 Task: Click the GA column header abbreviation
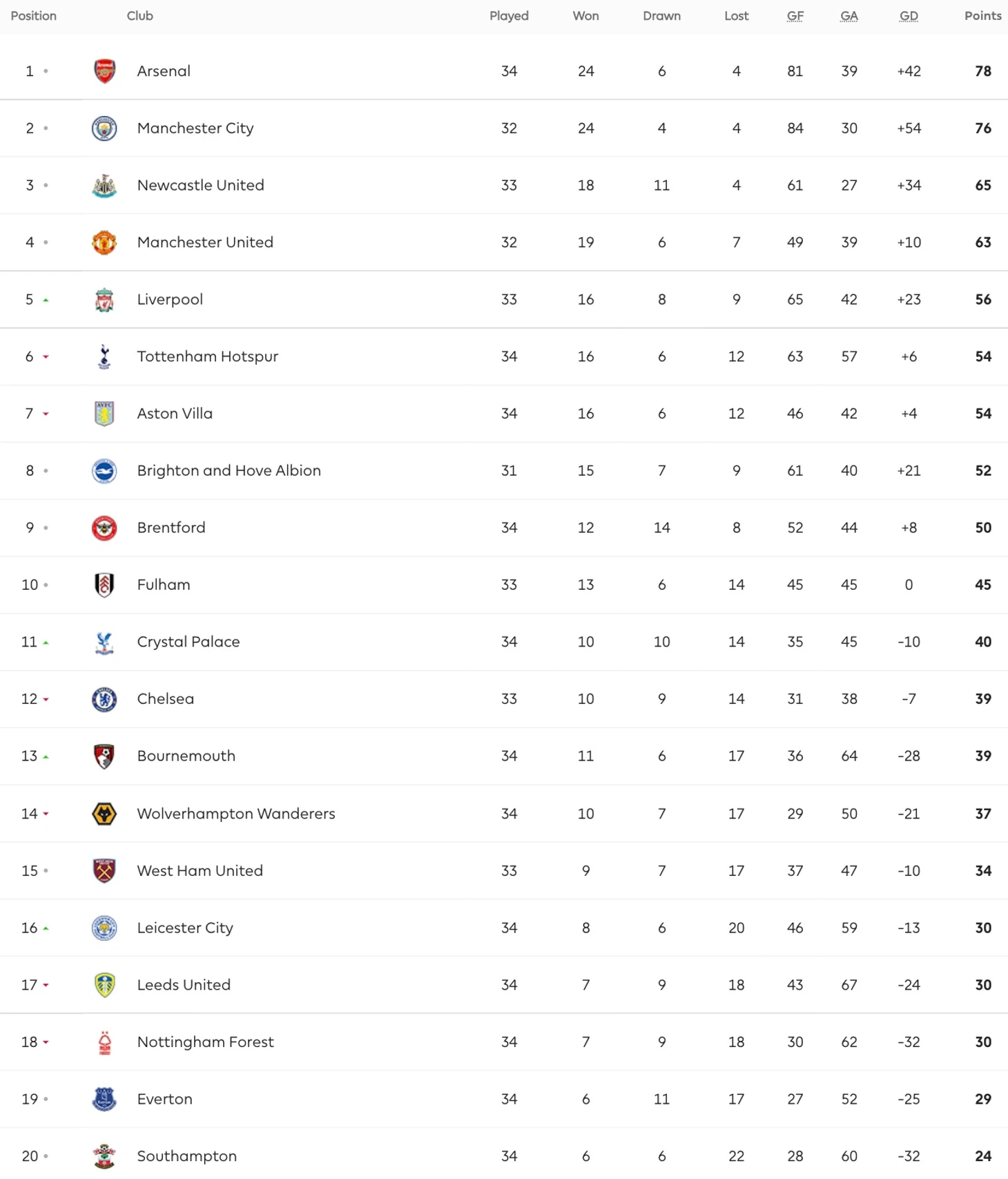coord(849,16)
